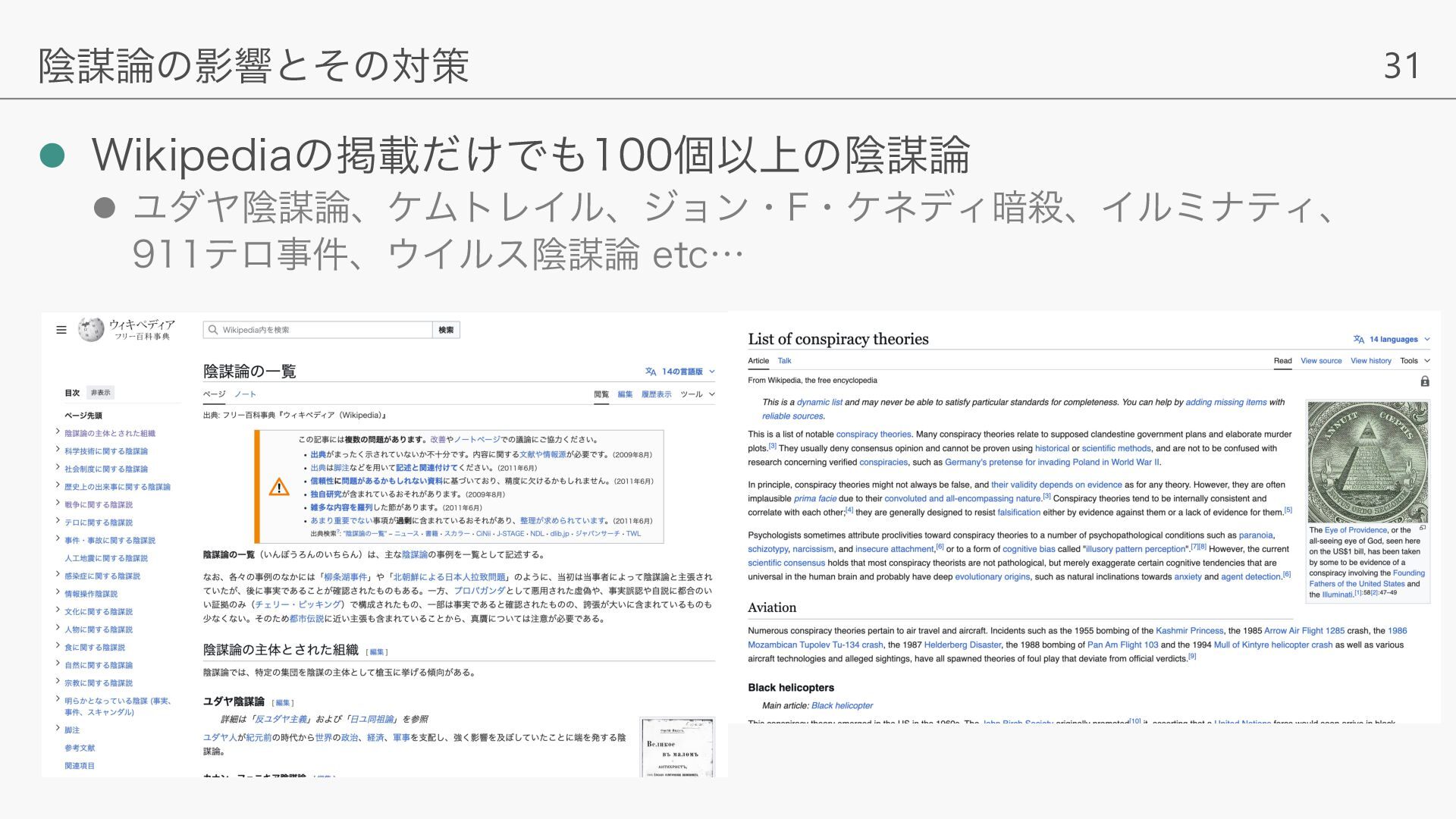Viewport: 1456px width, 819px height.
Task: Click the English 14 languages translate icon
Action: [1358, 339]
